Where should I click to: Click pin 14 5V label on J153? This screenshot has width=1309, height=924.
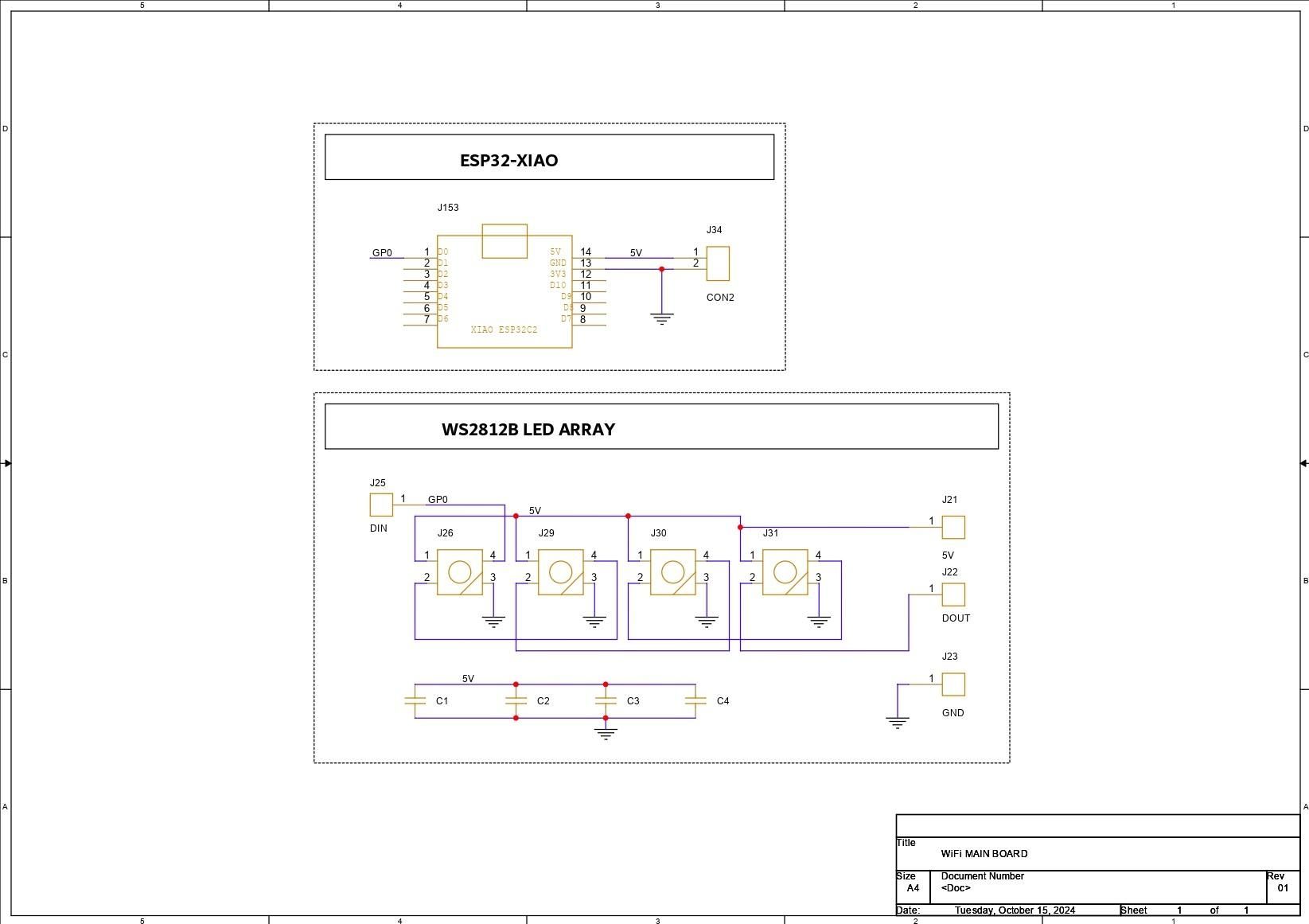(x=555, y=251)
